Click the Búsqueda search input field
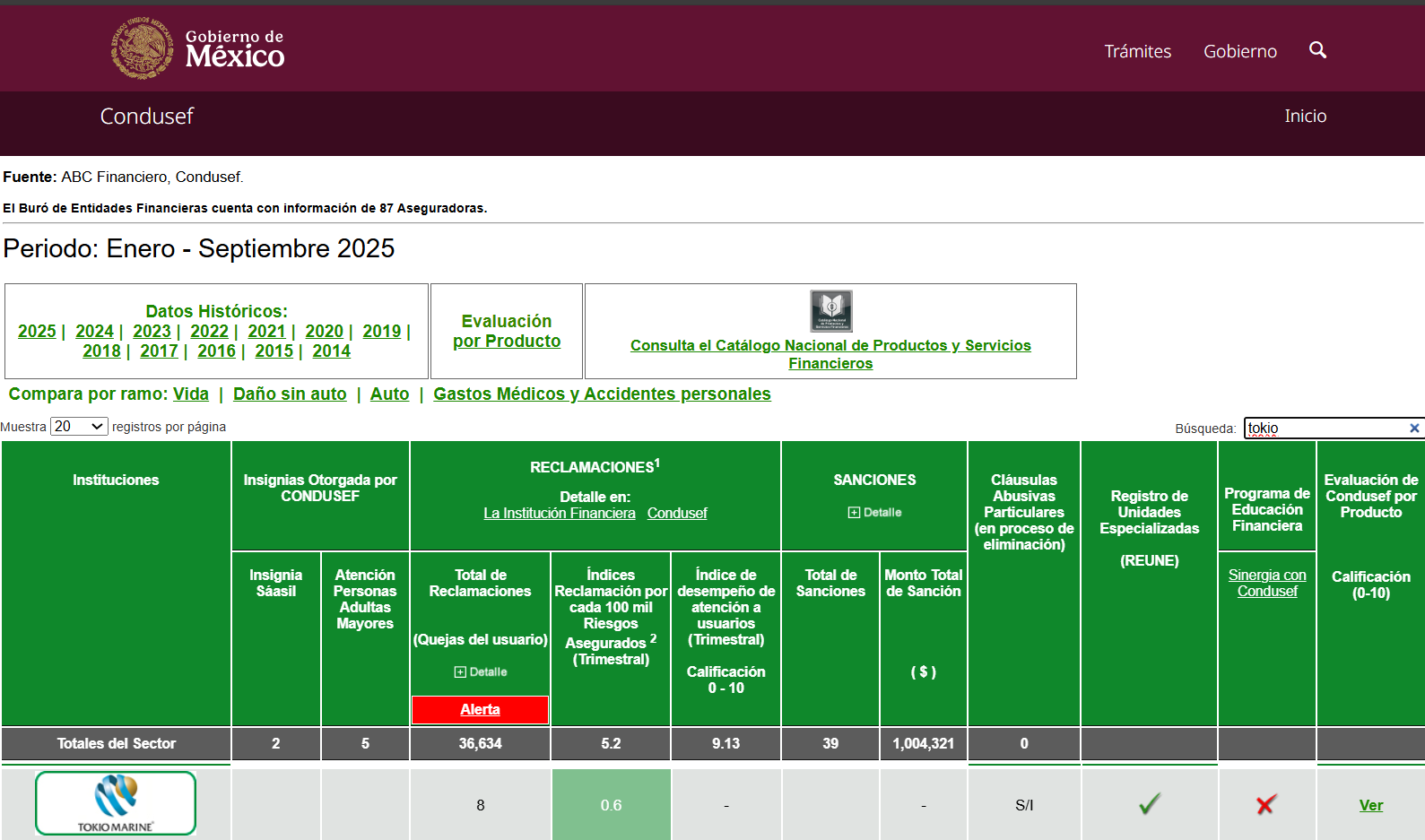Image resolution: width=1425 pixels, height=840 pixels. 1324,429
